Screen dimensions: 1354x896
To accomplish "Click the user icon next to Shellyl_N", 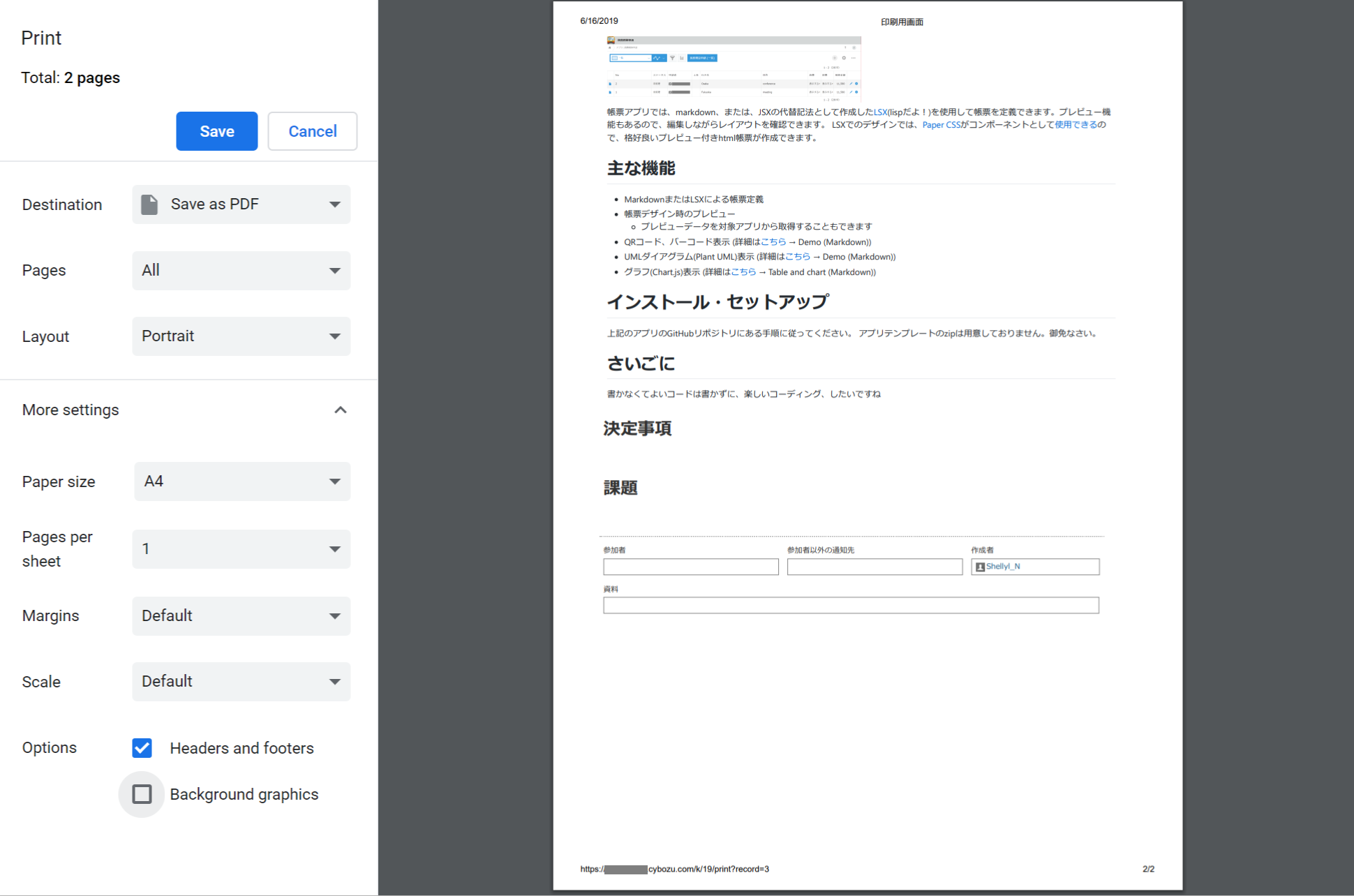I will [980, 567].
